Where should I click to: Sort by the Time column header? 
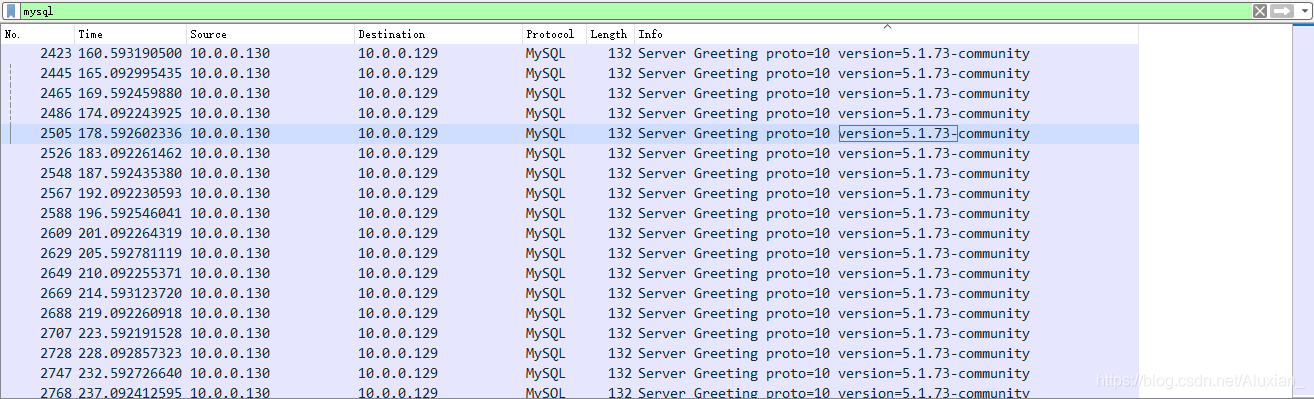130,34
